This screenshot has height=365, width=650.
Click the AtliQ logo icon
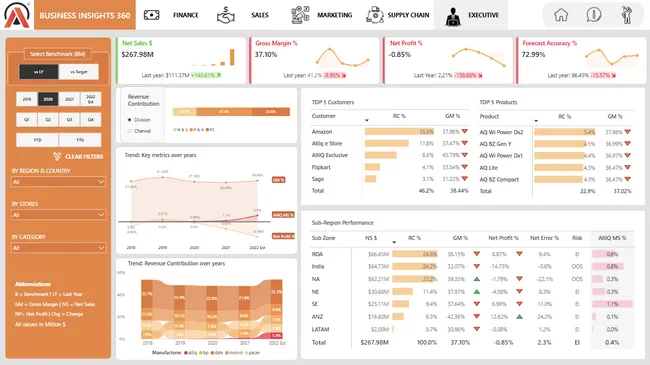tap(17, 15)
